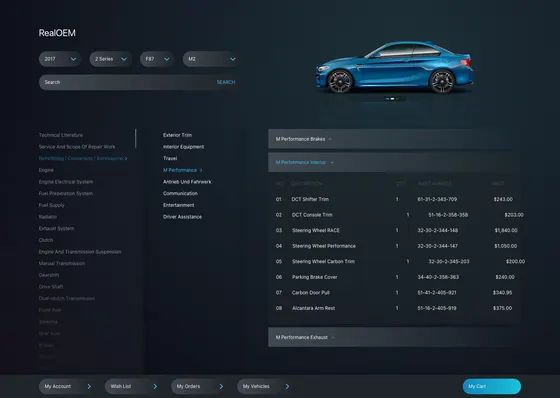Screen dimensions: 560x398
Task: Select Engine Electrical System category
Action: pos(66,182)
